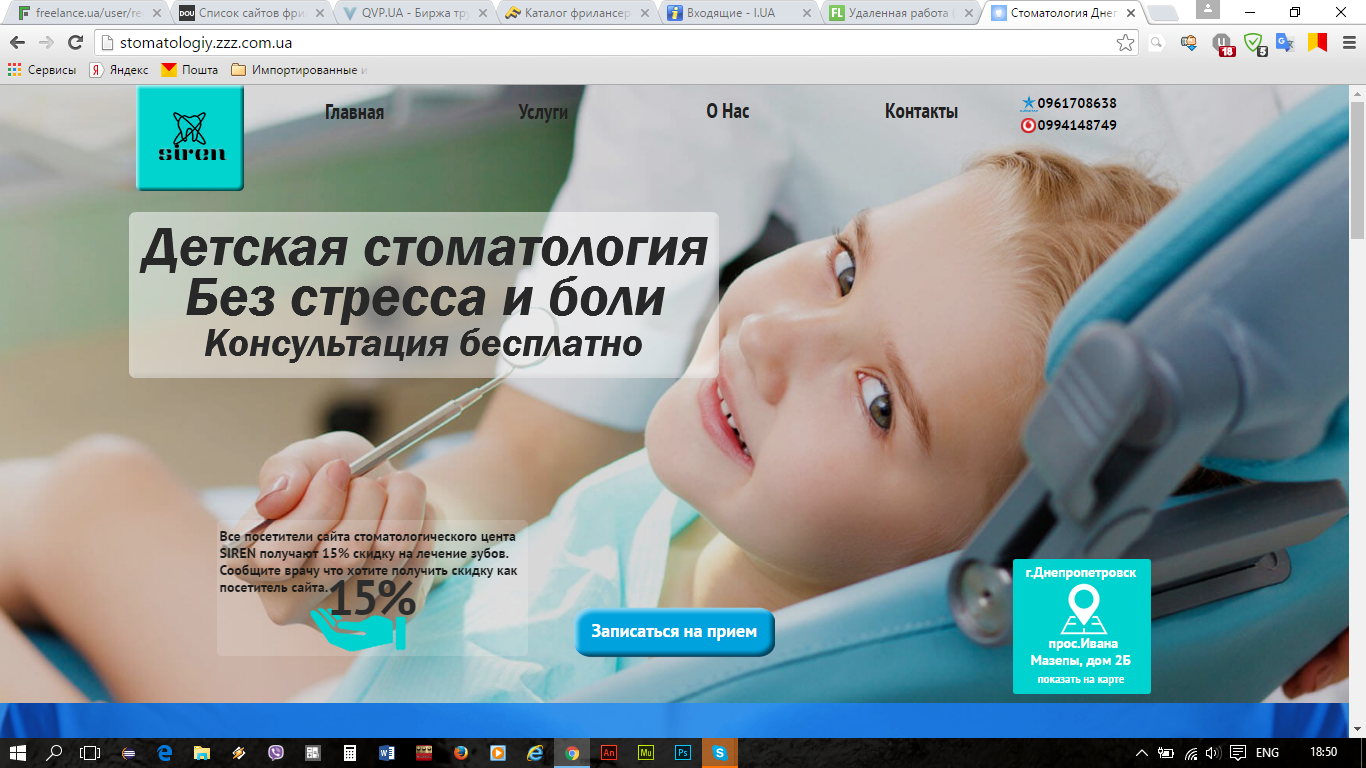This screenshot has width=1366, height=768.
Task: Click the SIREN logo on the website
Action: 190,138
